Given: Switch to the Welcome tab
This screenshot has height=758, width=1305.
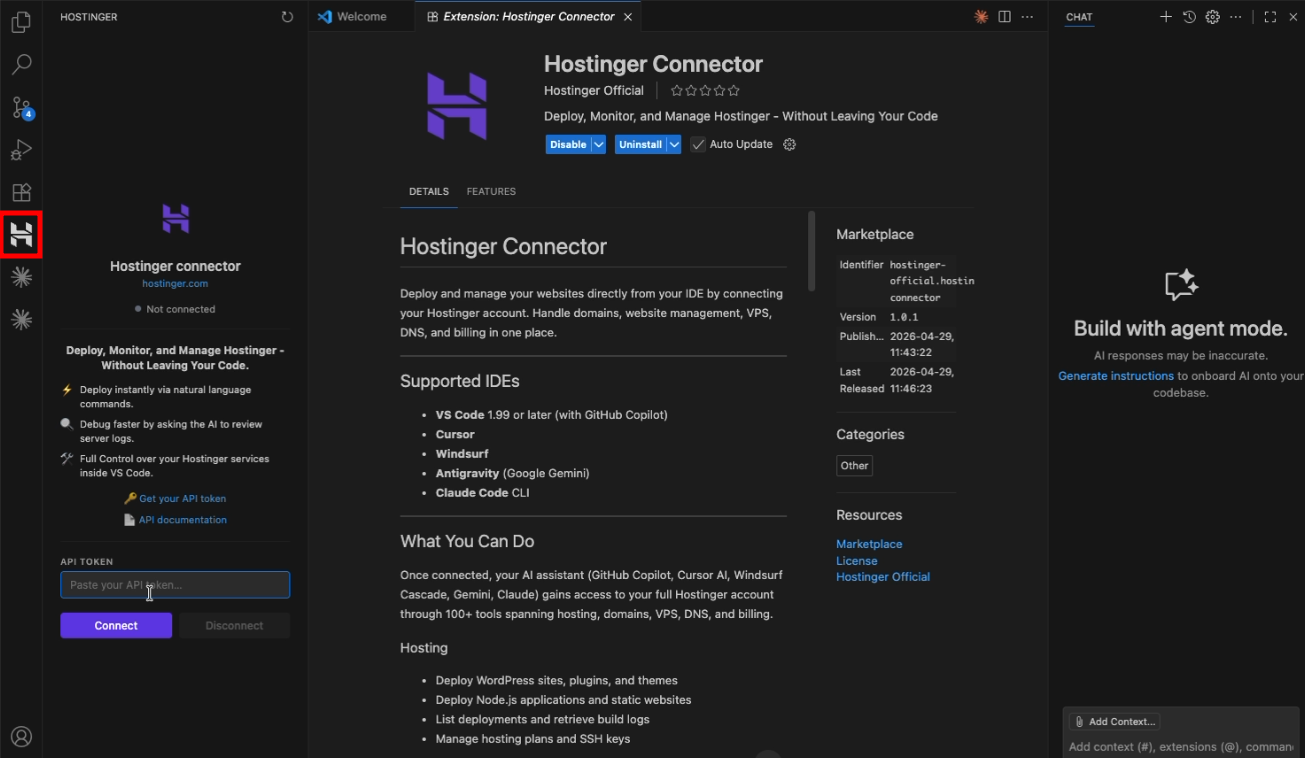Looking at the screenshot, I should click(362, 17).
